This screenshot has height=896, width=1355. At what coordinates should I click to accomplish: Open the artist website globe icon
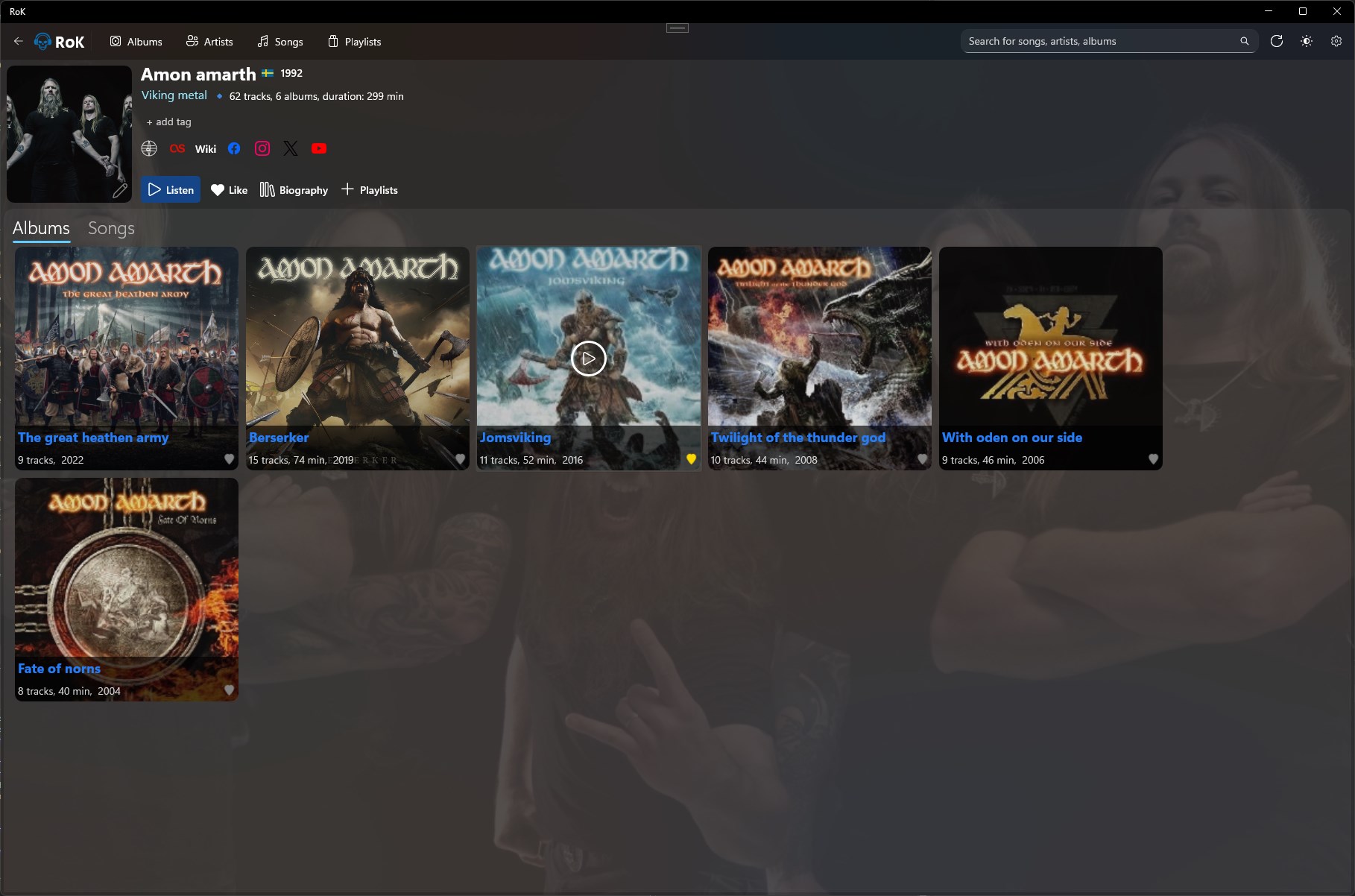click(149, 148)
